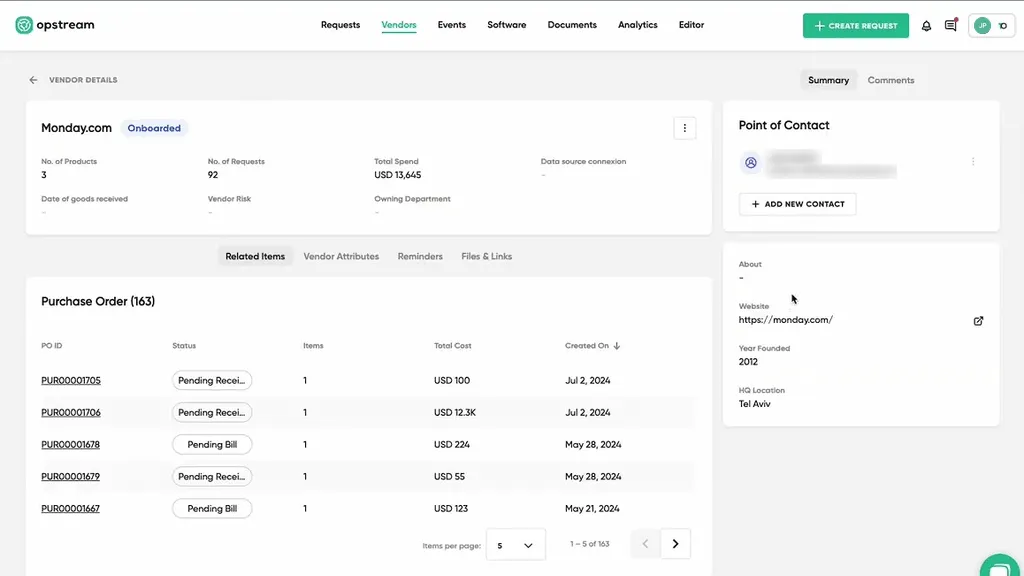Click Pending Receipt status of PUR00001706
This screenshot has height=576, width=1024.
[x=212, y=412]
